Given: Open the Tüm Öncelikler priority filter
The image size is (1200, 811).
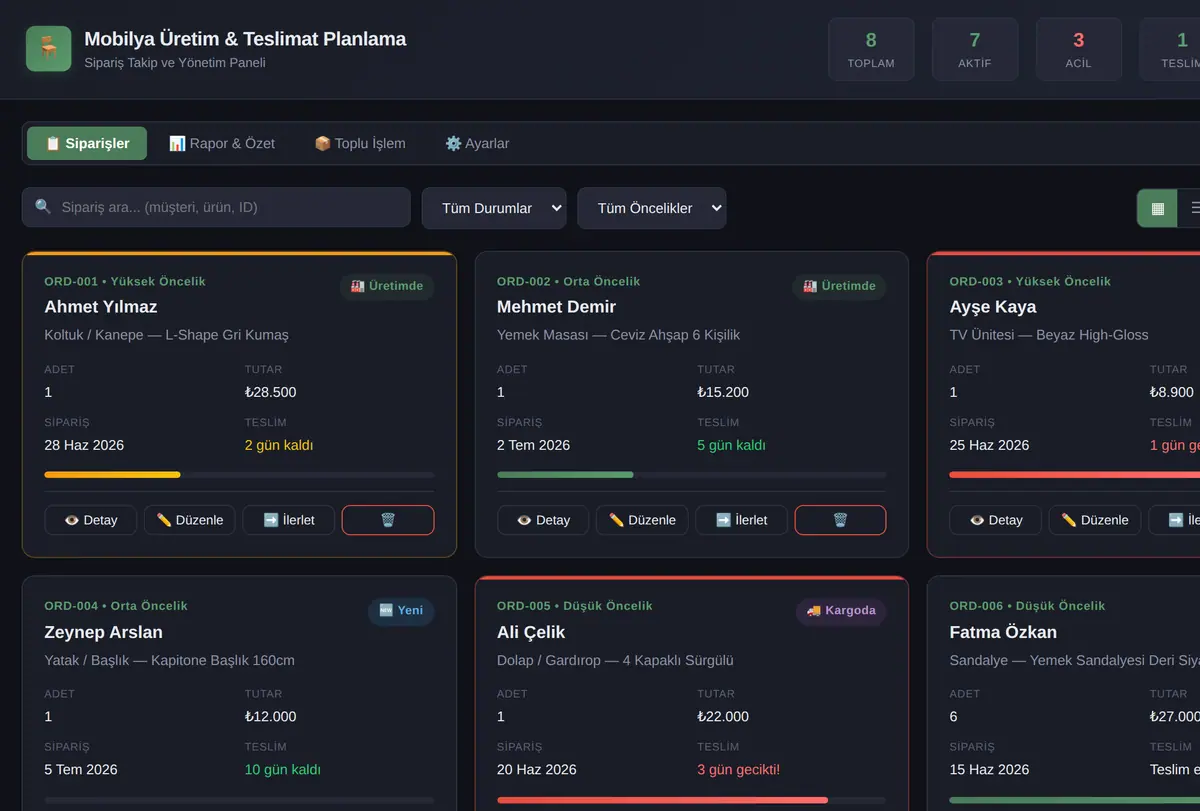Looking at the screenshot, I should [x=652, y=208].
